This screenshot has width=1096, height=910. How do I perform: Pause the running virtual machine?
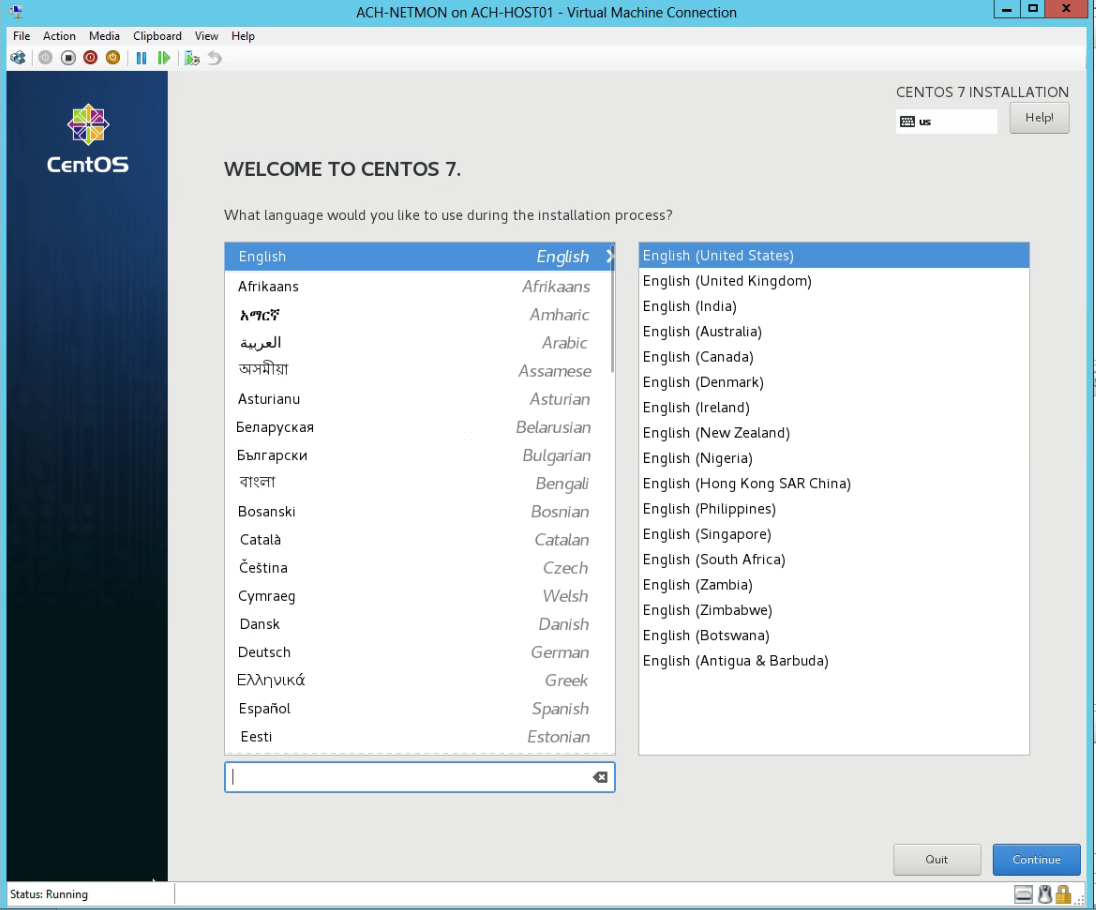pos(140,57)
